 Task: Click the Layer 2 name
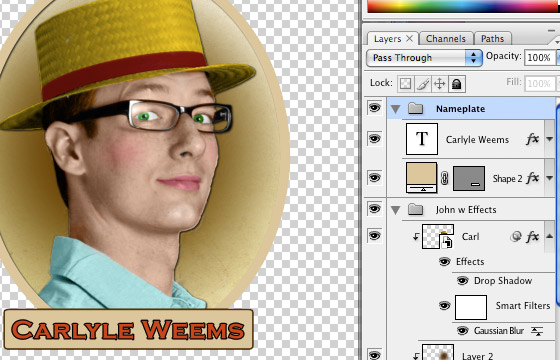tap(477, 356)
